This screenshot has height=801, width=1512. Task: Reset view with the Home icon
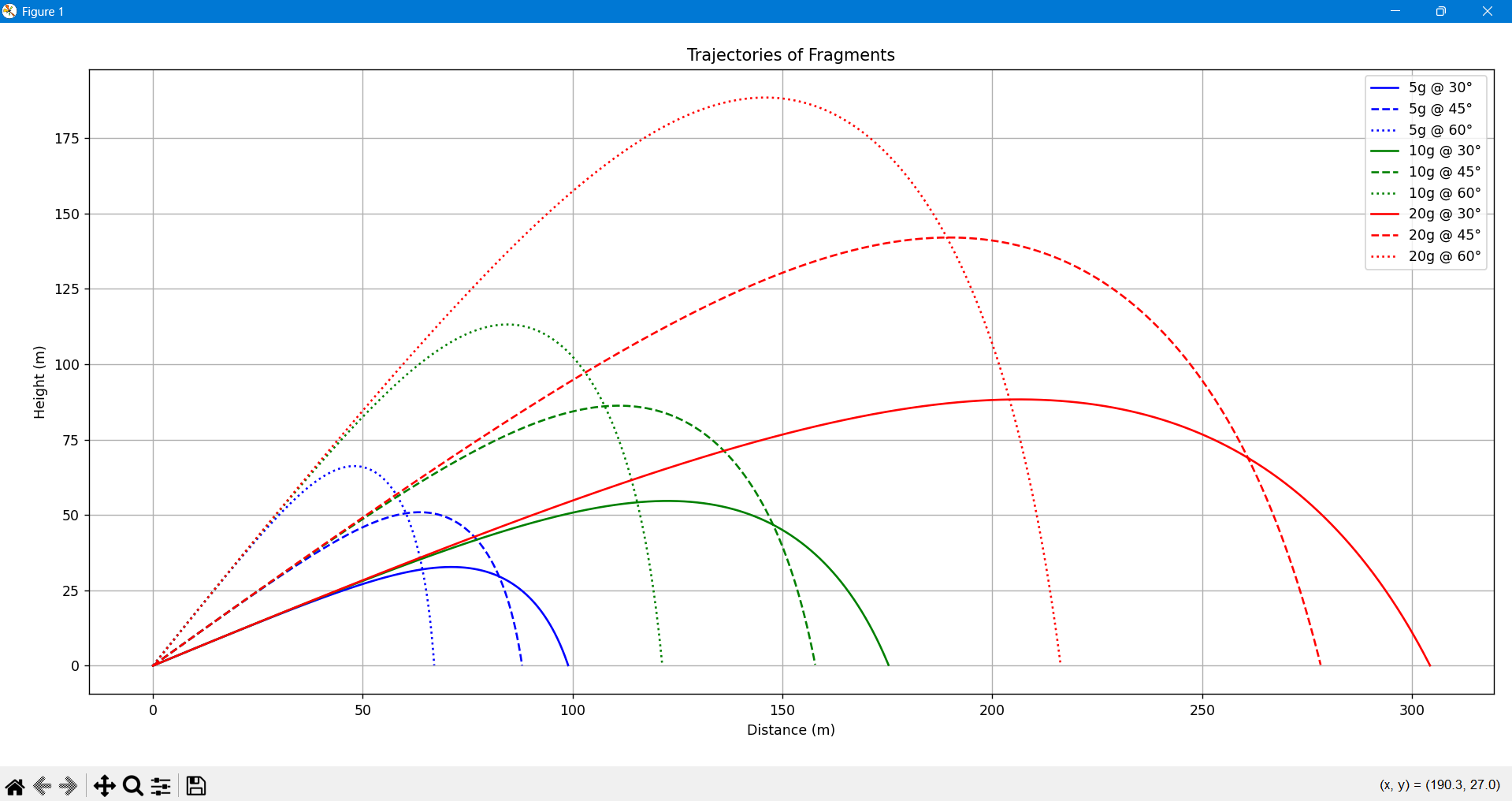coord(16,785)
